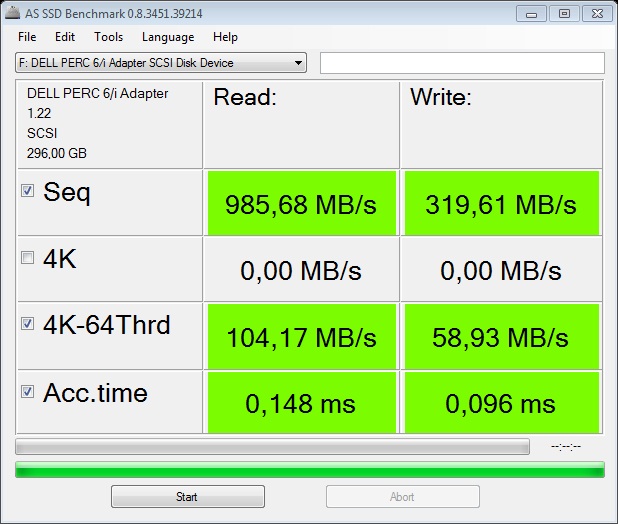Image resolution: width=618 pixels, height=524 pixels.
Task: Close the AS SSD Benchmark window
Action: point(598,14)
